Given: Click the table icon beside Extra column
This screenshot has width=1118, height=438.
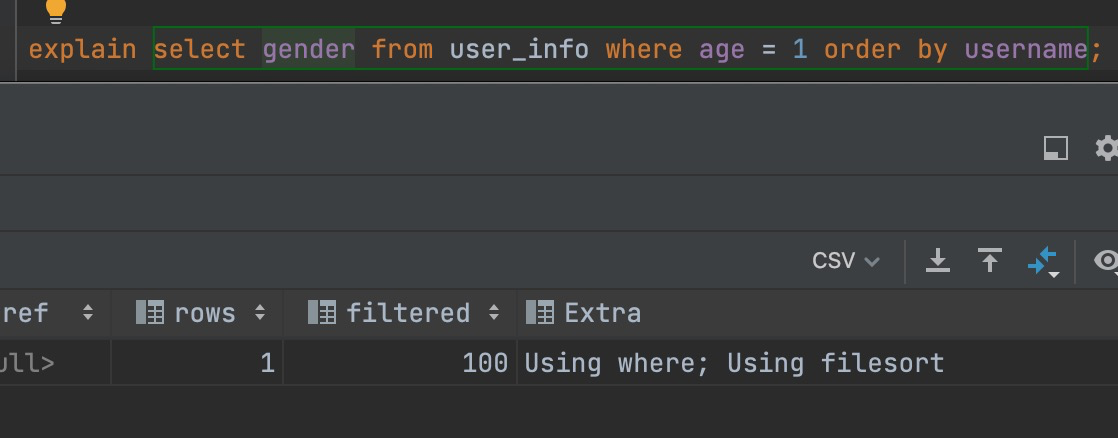Looking at the screenshot, I should [x=540, y=313].
